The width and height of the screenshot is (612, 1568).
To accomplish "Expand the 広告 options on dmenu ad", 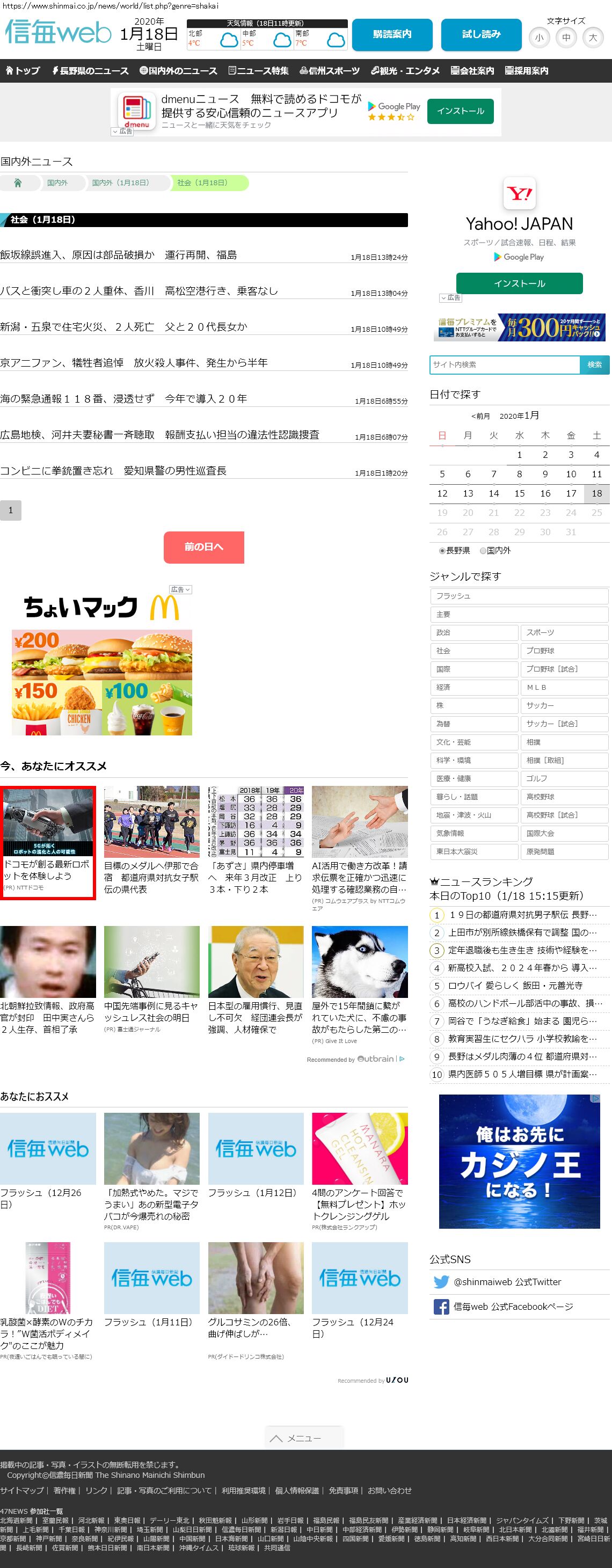I will click(x=122, y=132).
